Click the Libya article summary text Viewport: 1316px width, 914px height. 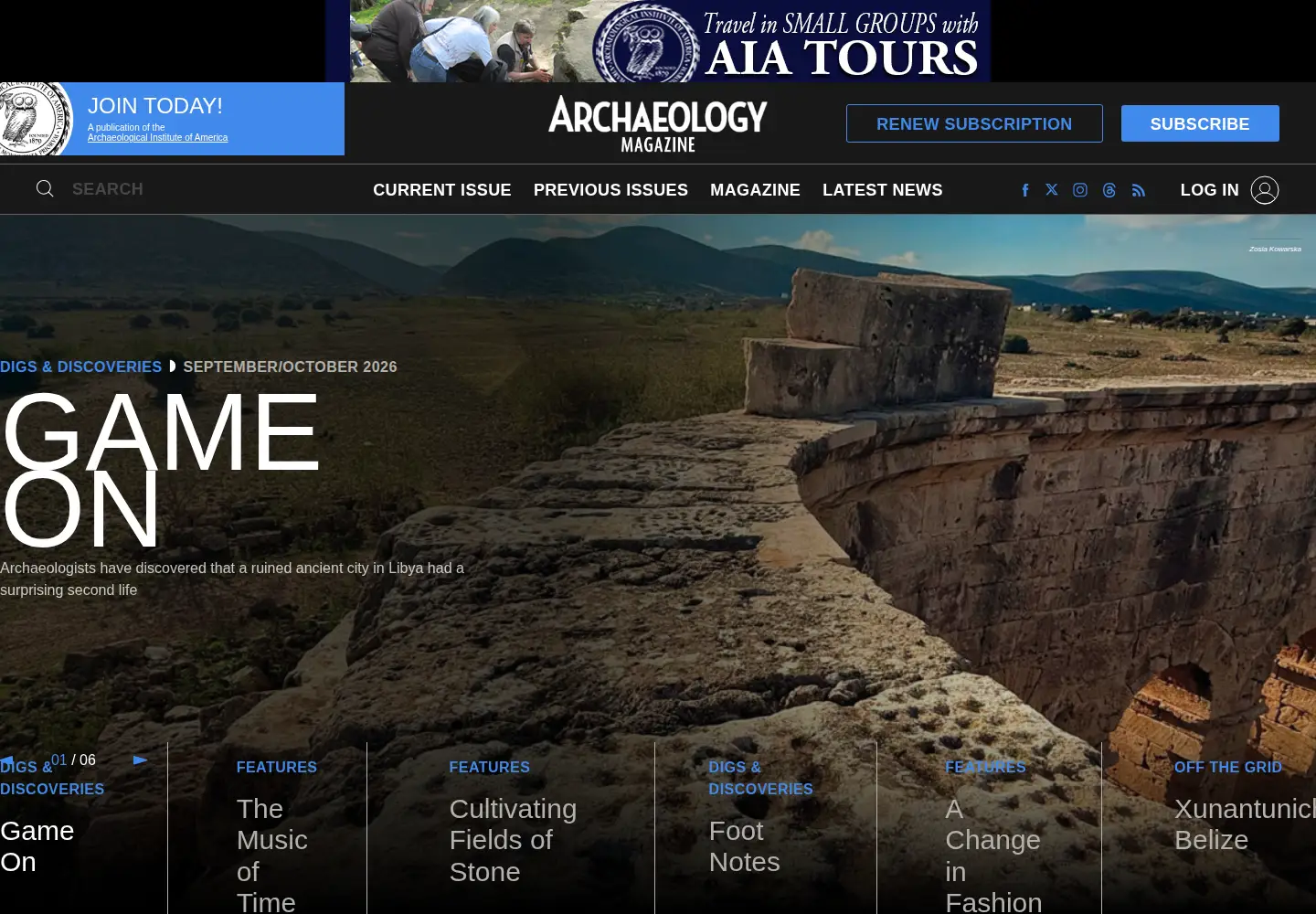[x=232, y=579]
